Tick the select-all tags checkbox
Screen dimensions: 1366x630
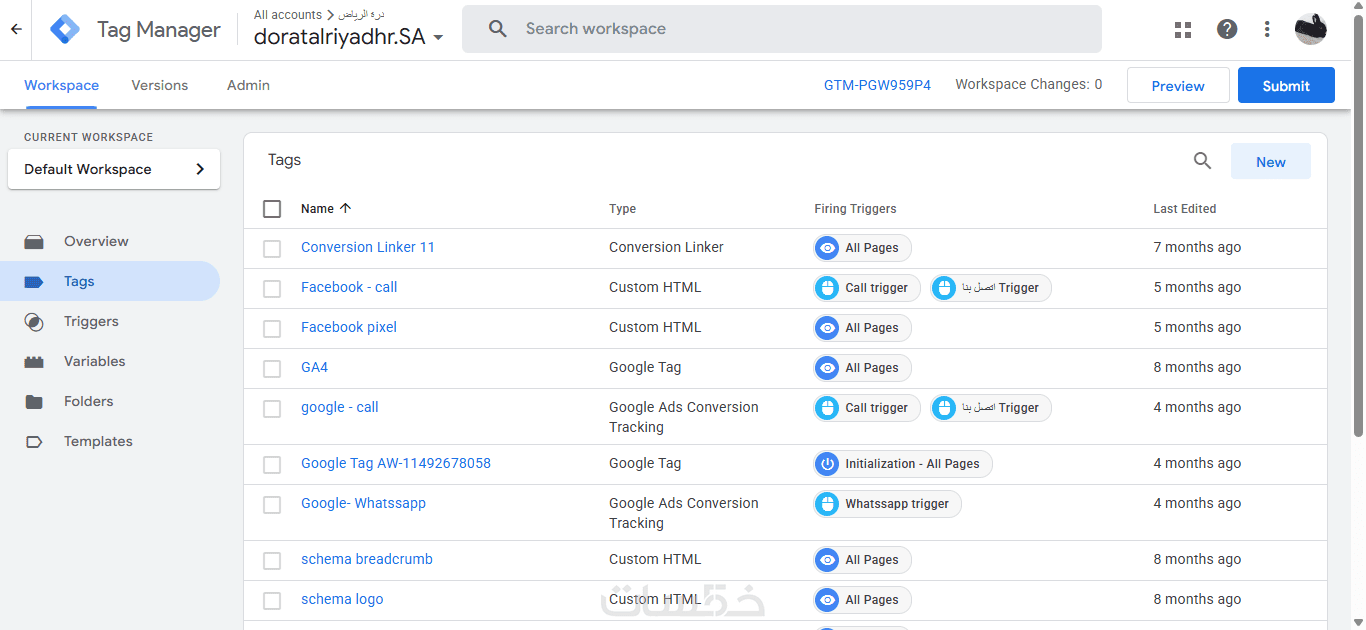coord(272,209)
